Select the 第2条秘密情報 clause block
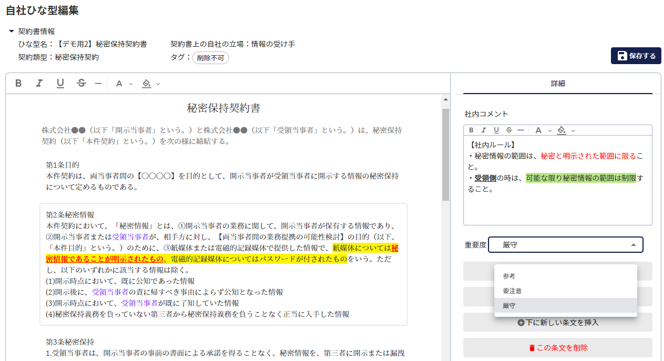 224,264
